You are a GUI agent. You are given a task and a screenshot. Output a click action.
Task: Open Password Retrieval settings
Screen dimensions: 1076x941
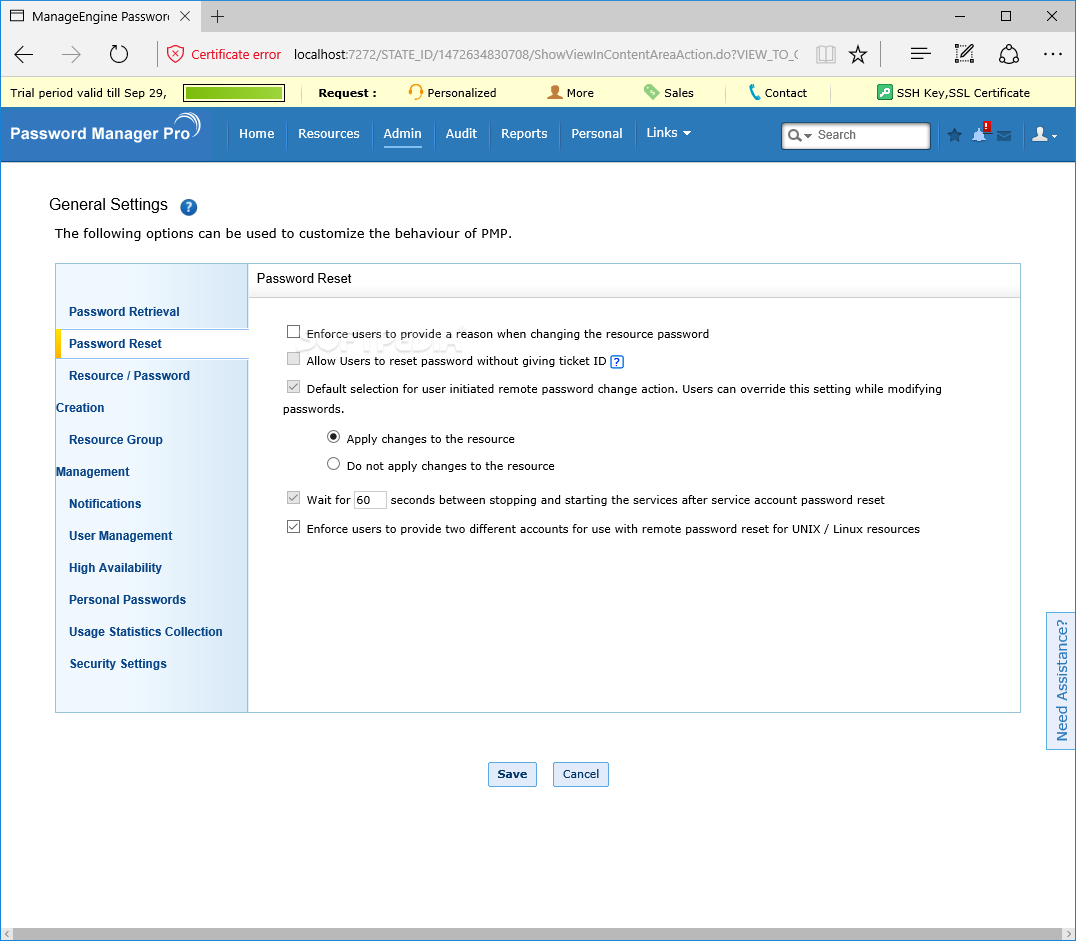pyautogui.click(x=124, y=312)
